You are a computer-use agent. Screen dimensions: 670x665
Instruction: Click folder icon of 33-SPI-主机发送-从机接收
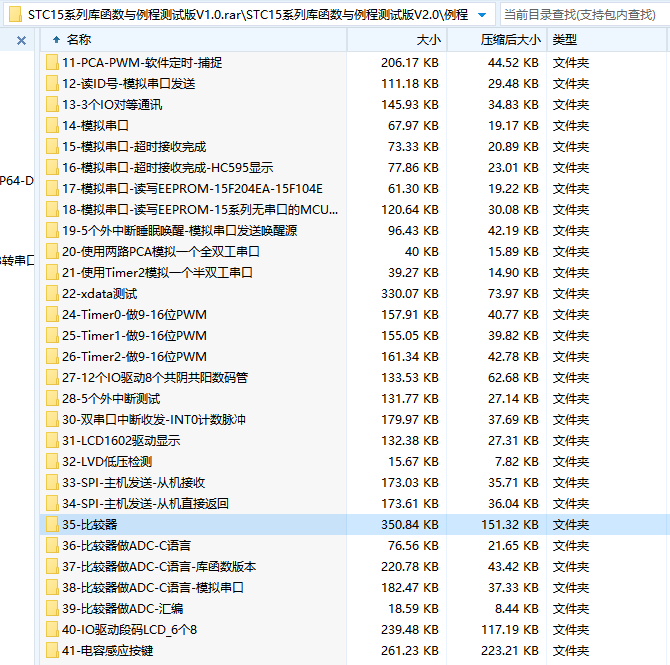[x=52, y=483]
